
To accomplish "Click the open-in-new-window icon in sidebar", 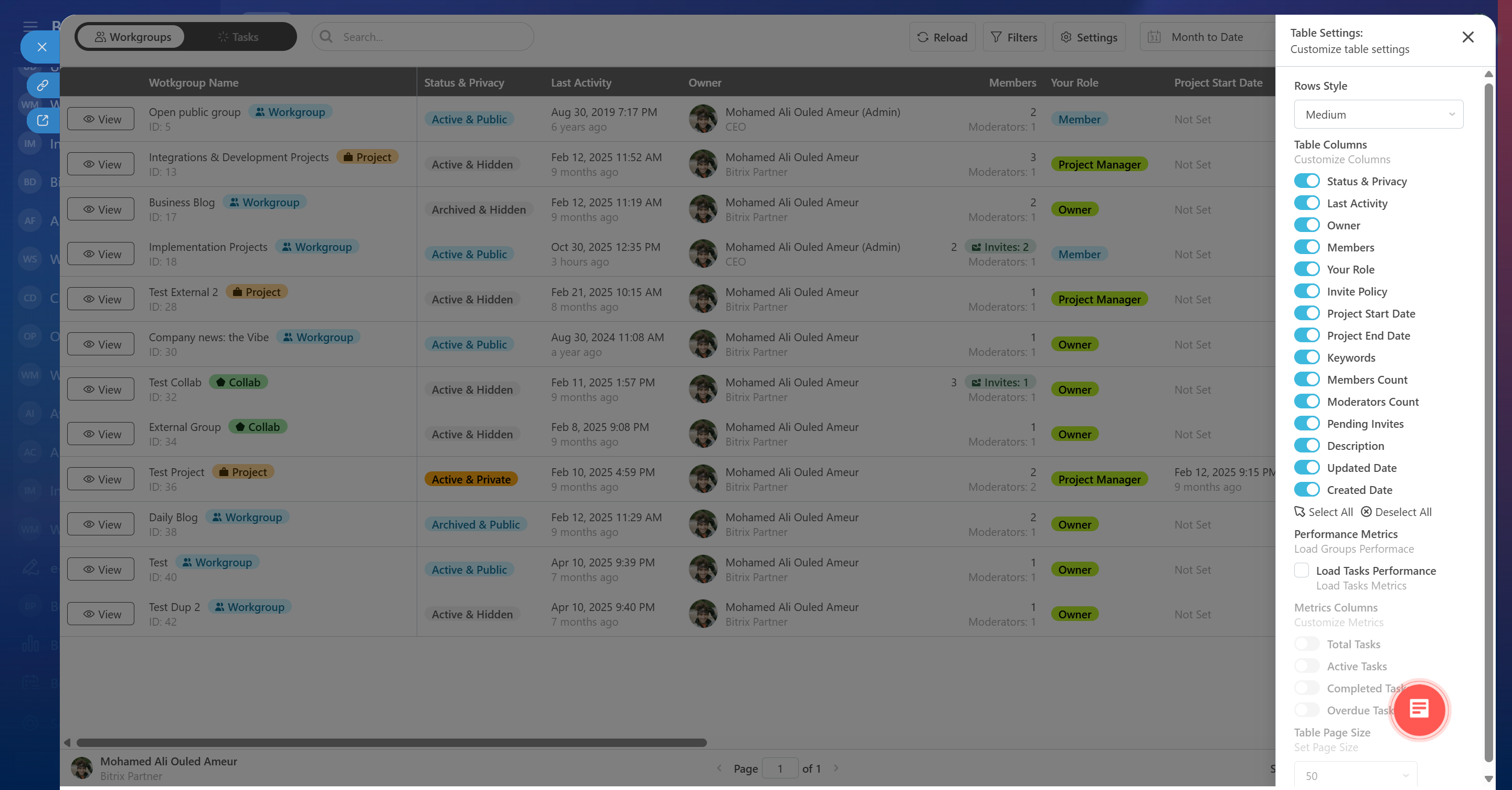I will point(43,120).
